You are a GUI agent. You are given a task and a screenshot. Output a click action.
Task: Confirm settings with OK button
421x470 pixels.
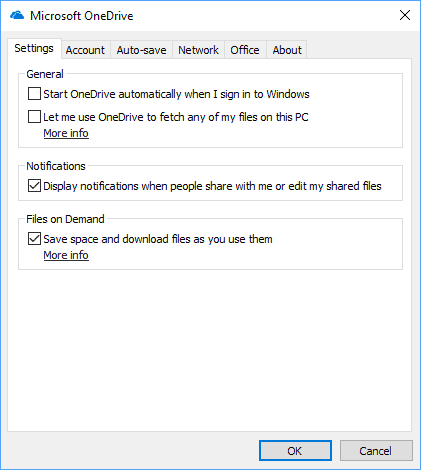pos(295,451)
